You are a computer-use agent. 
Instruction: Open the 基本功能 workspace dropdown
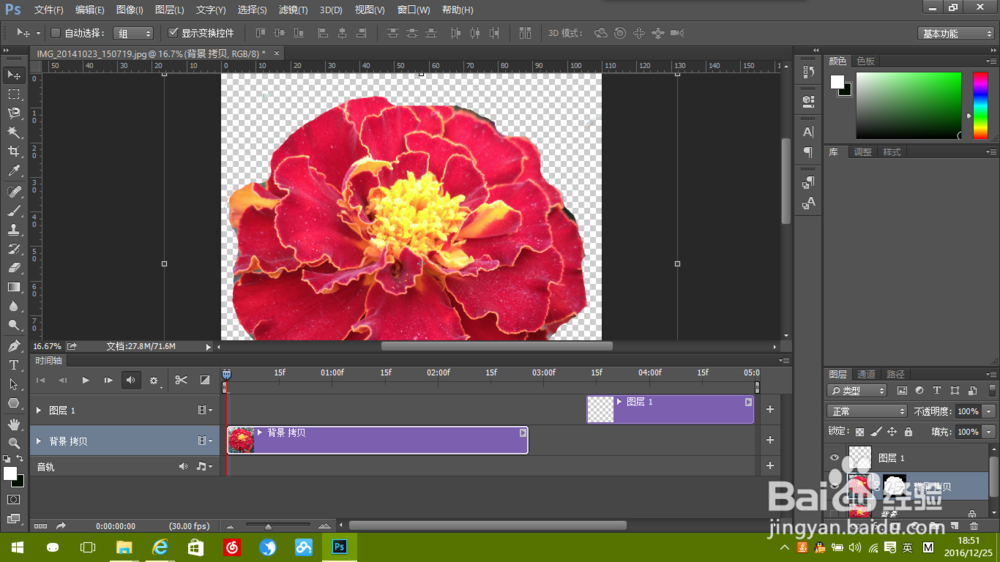(x=955, y=33)
